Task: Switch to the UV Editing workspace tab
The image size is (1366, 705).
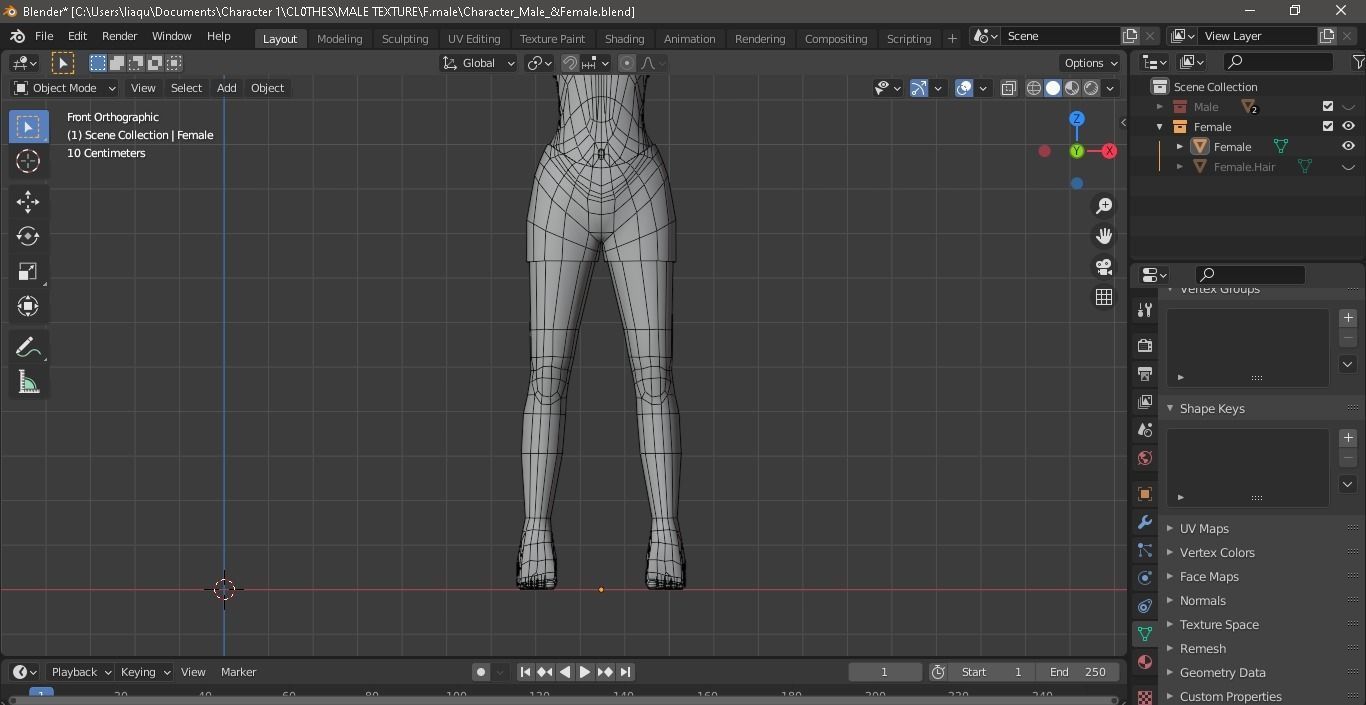Action: [474, 38]
